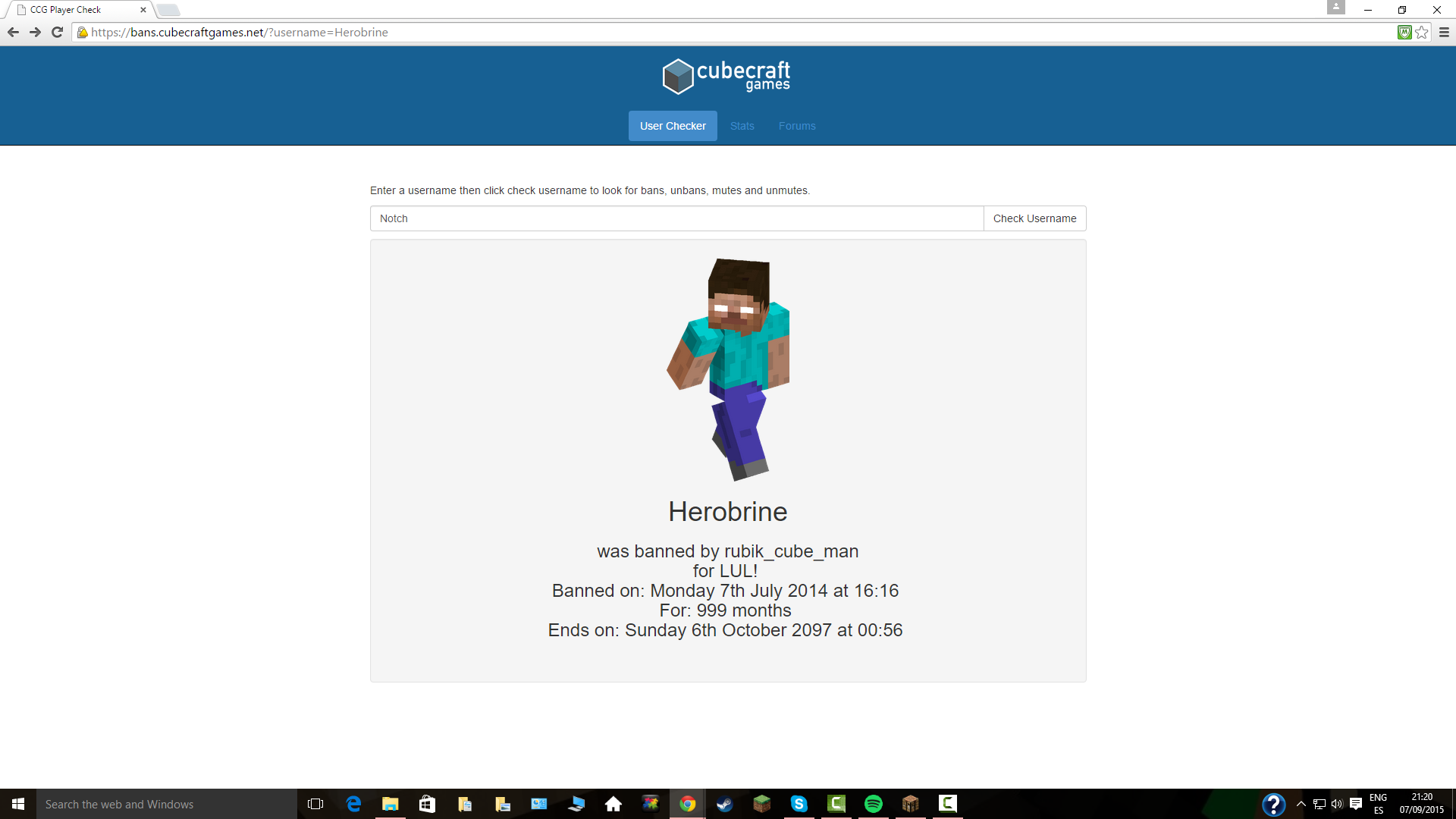1456x819 pixels.
Task: Click the browser forward arrow
Action: coord(35,33)
